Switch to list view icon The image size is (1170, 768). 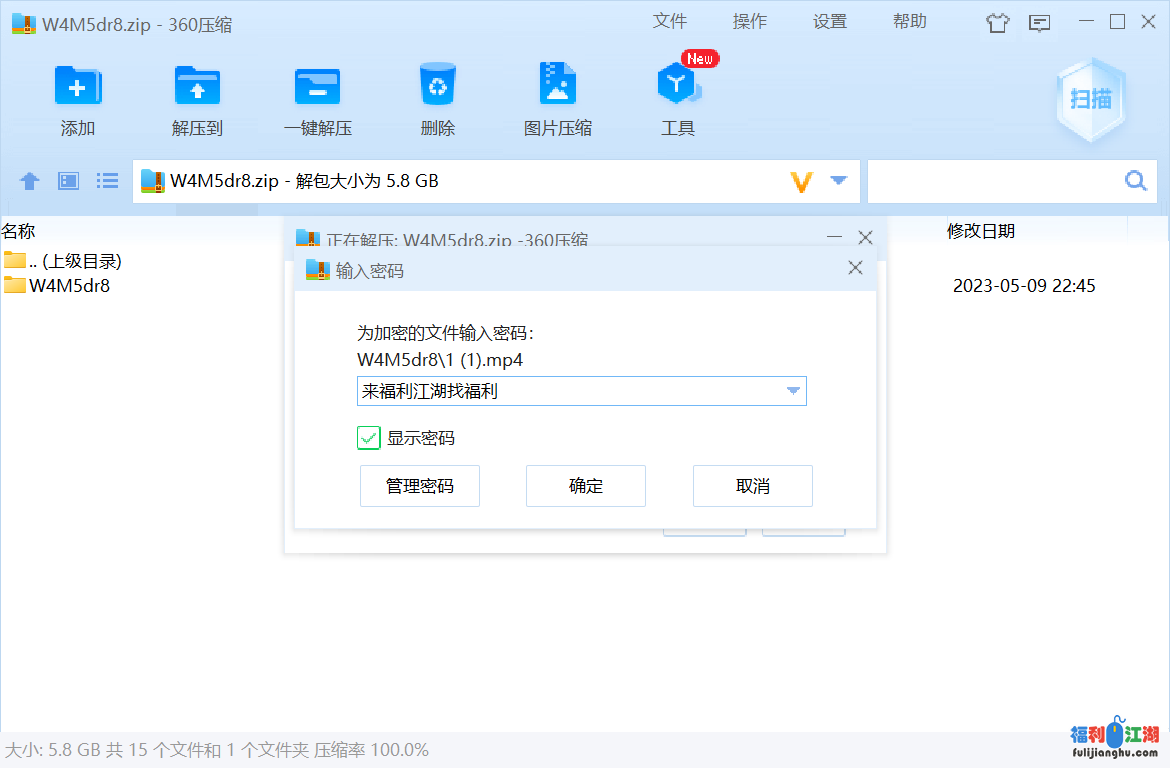107,181
